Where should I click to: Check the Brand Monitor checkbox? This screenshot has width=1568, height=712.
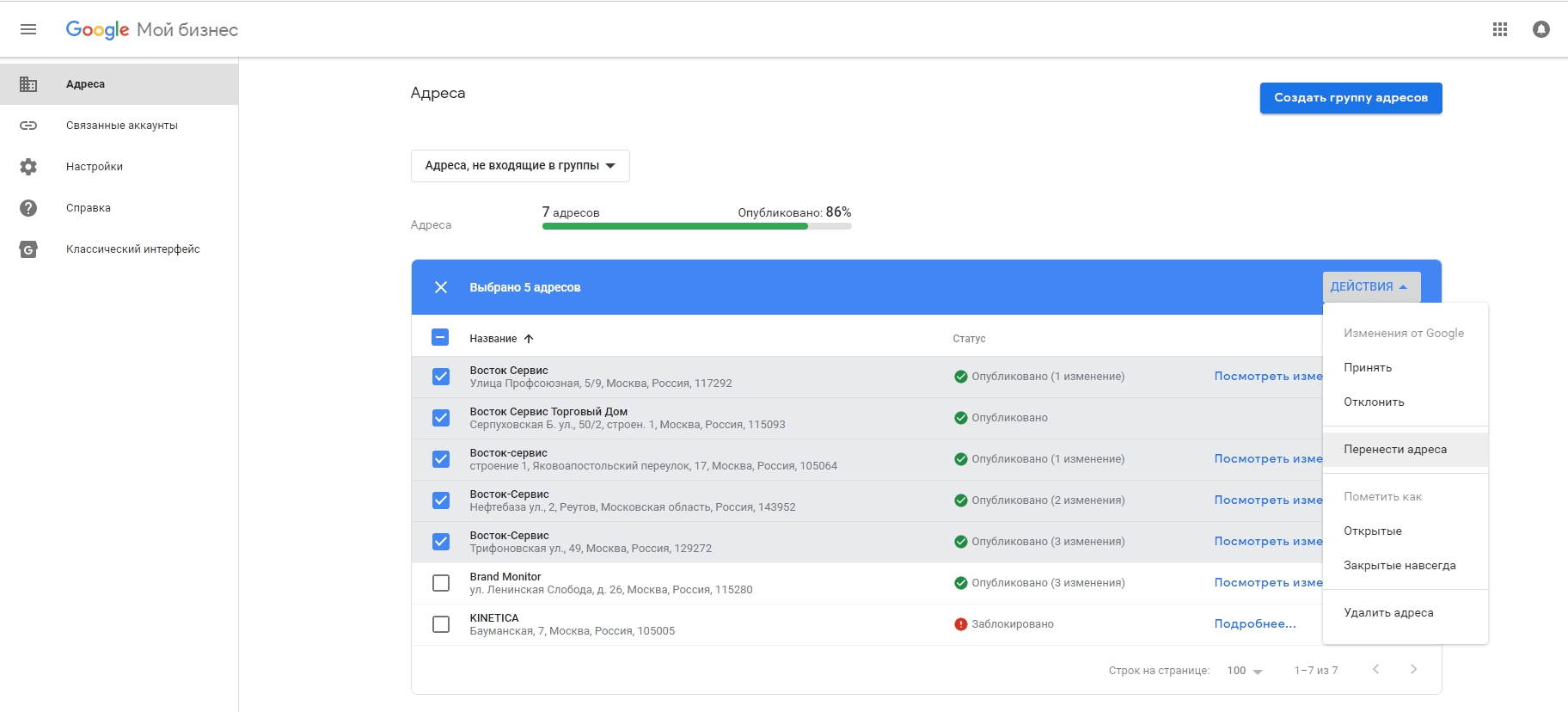[x=441, y=583]
